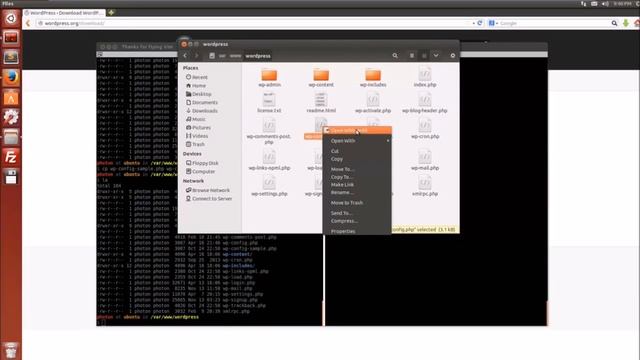Open a new Firefox tab
The width and height of the screenshot is (640, 360).
point(111,13)
